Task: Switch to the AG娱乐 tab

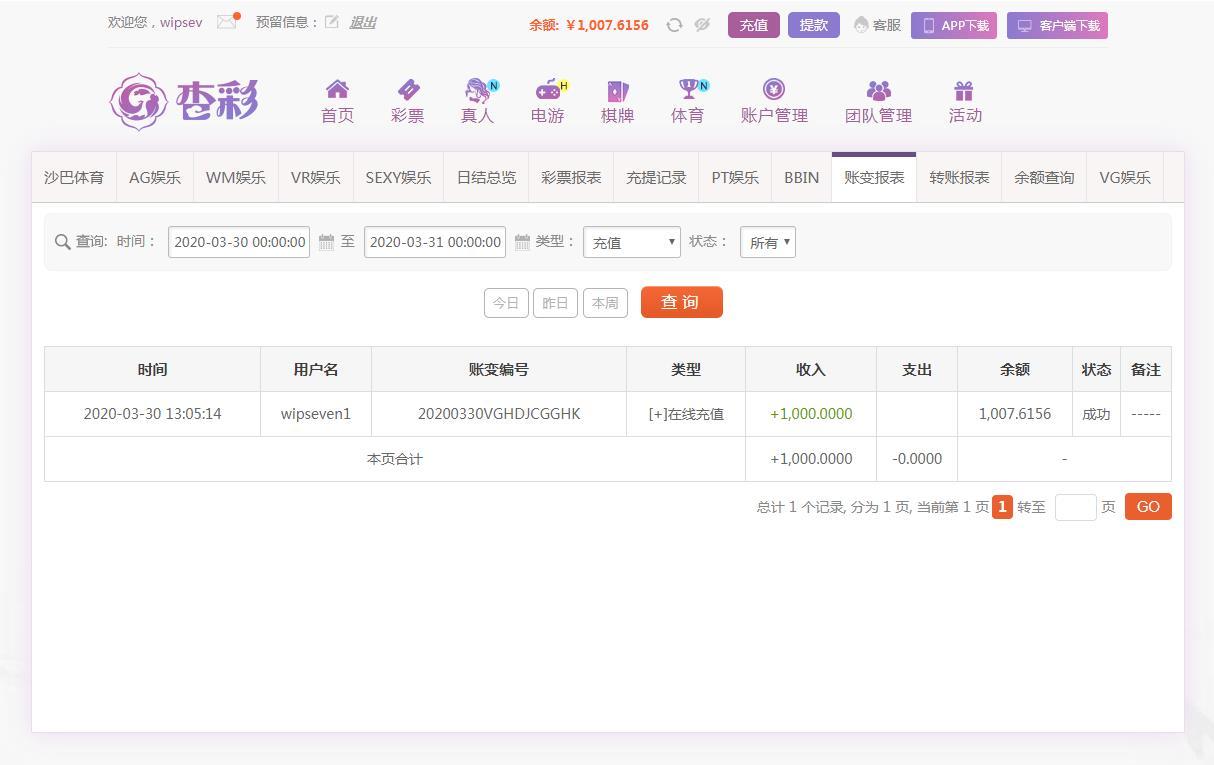Action: (x=155, y=177)
